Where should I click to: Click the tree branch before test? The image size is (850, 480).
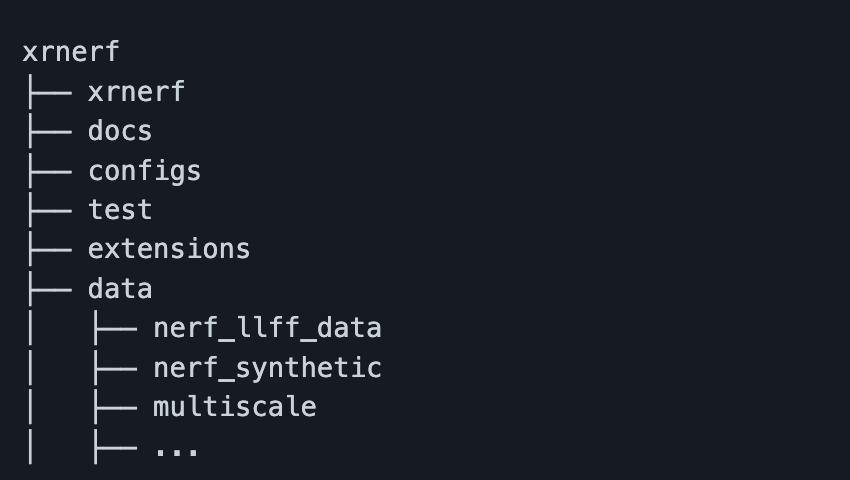(47, 210)
